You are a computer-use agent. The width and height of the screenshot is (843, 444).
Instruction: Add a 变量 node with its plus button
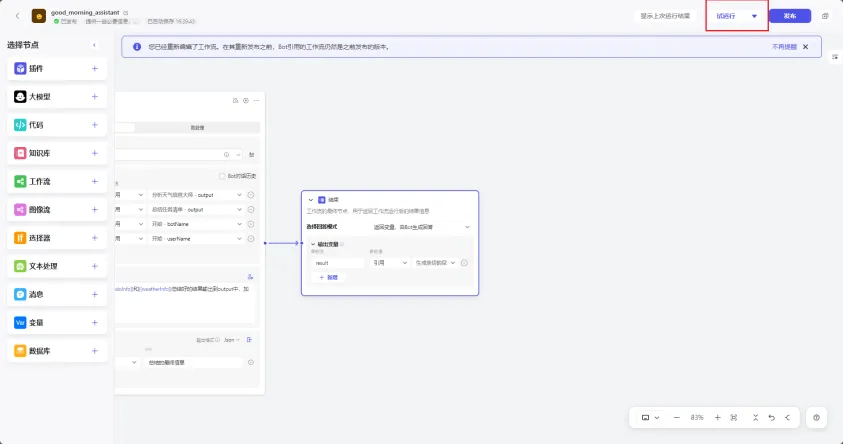(x=95, y=323)
